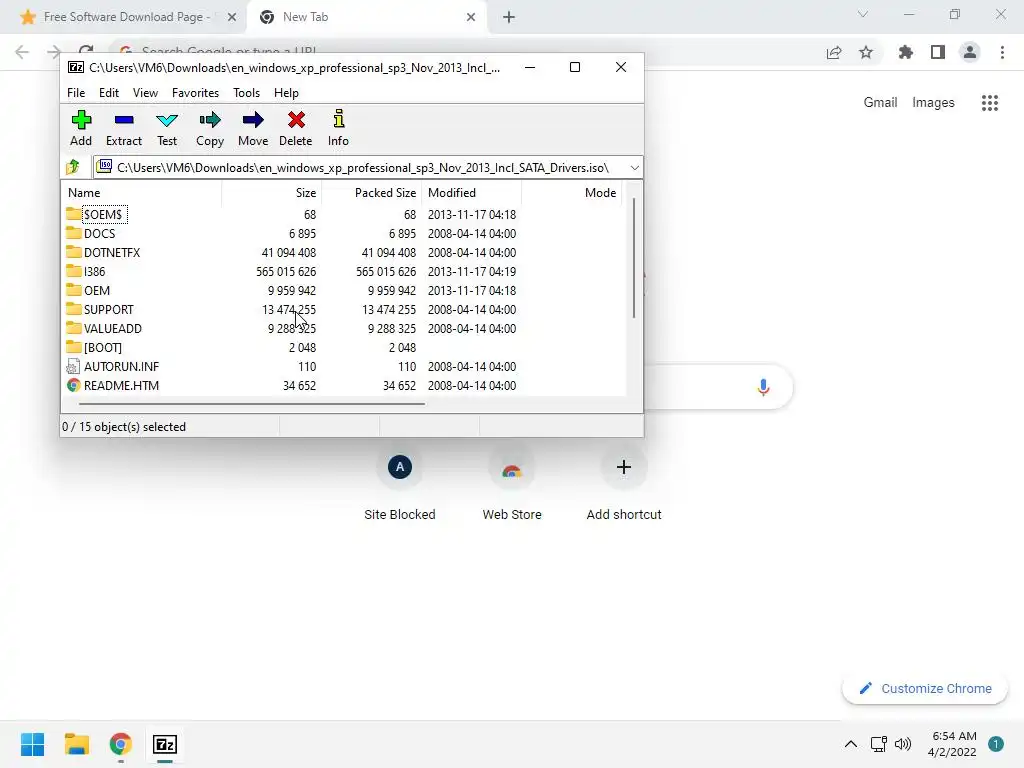The image size is (1024, 768).
Task: Select the DOTNETFX folder
Action: tap(103, 252)
